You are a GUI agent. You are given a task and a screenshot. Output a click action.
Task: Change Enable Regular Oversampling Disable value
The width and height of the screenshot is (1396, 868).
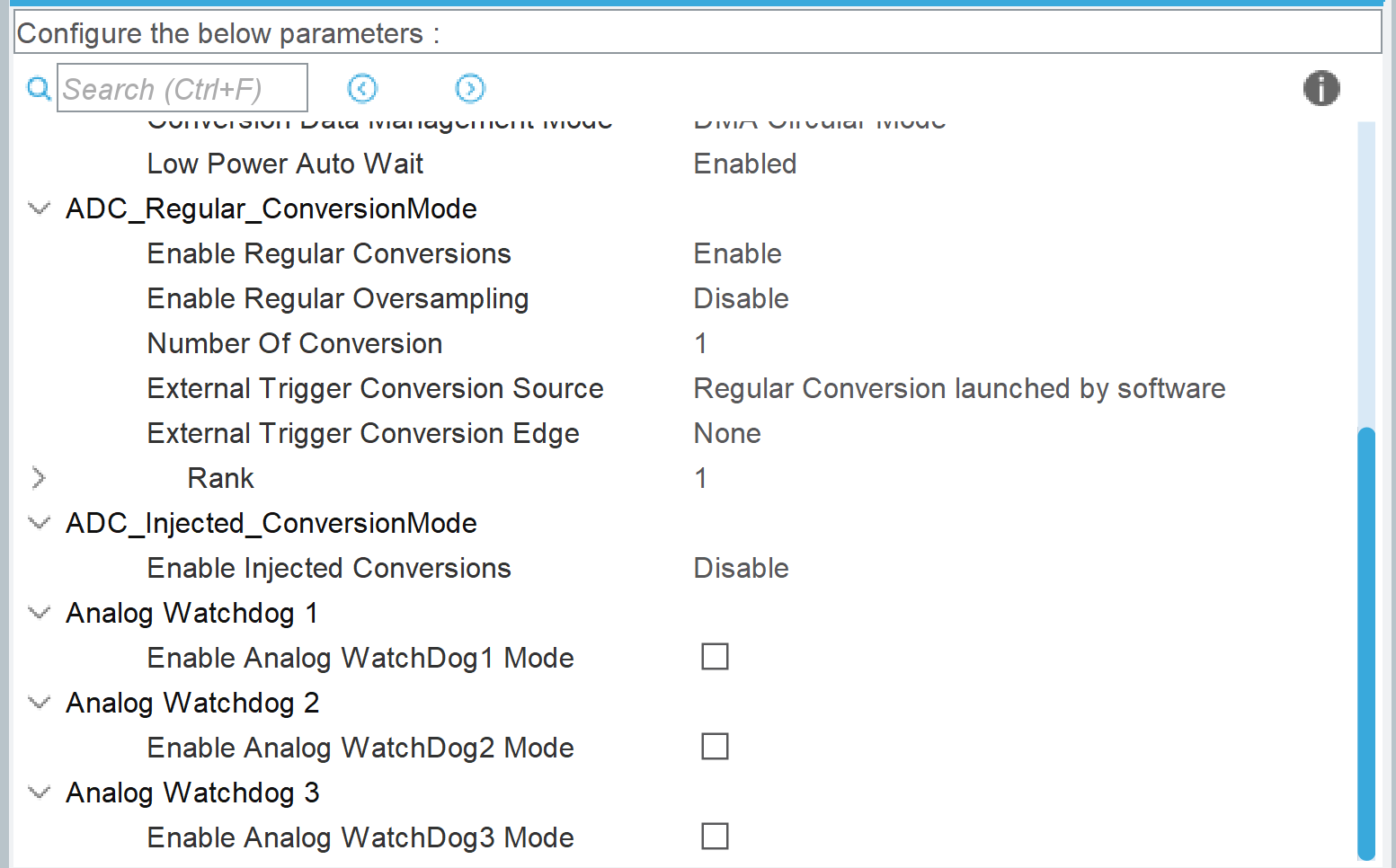coord(741,298)
